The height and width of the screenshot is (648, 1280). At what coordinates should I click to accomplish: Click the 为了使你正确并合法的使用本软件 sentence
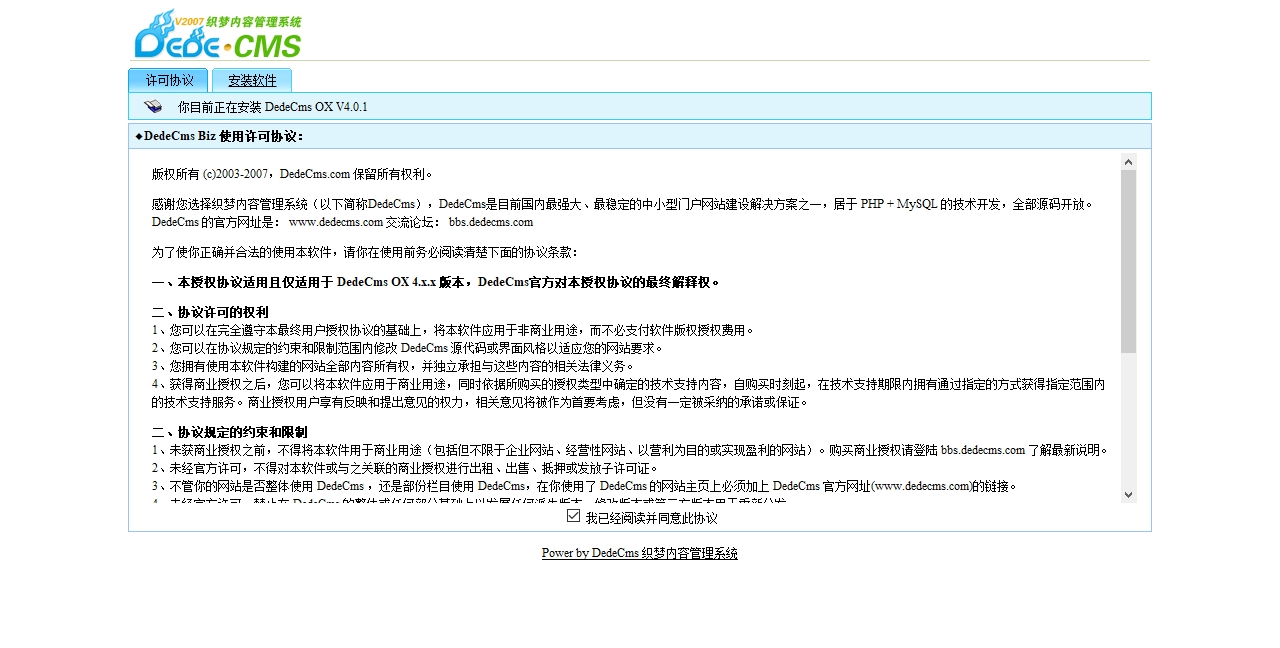tap(365, 252)
